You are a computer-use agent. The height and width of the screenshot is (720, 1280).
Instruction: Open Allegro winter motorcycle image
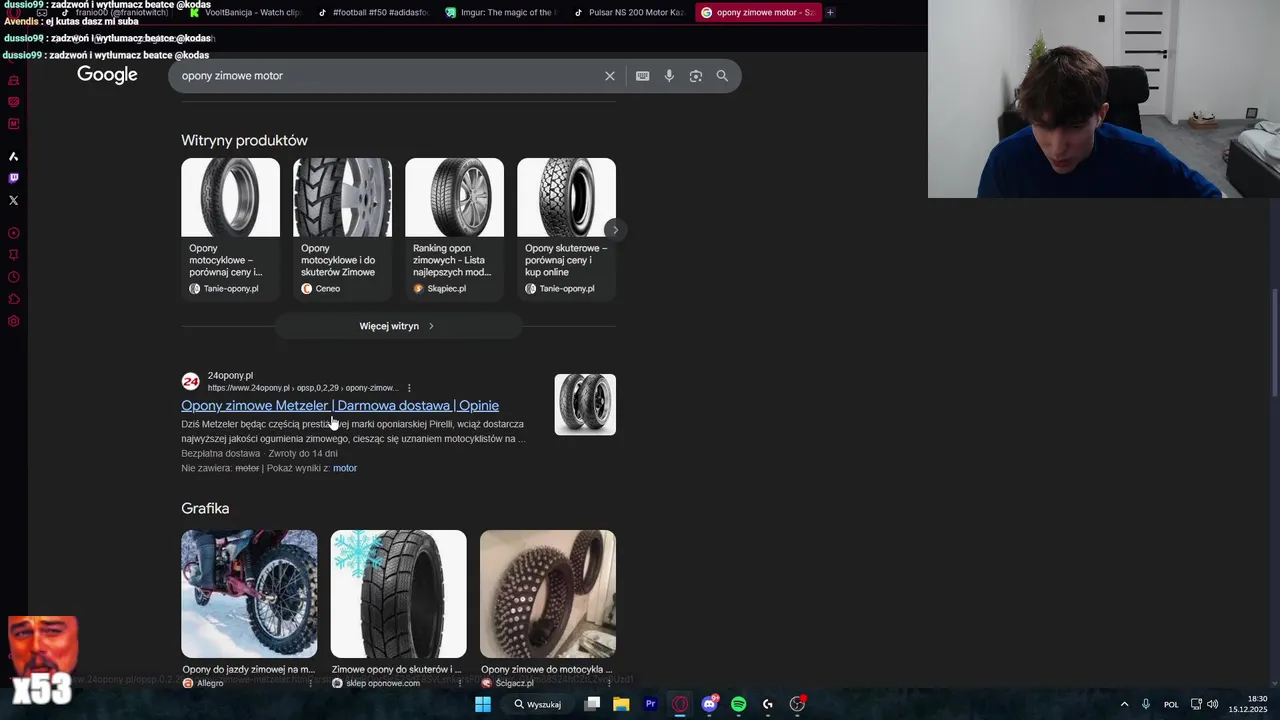tap(249, 594)
